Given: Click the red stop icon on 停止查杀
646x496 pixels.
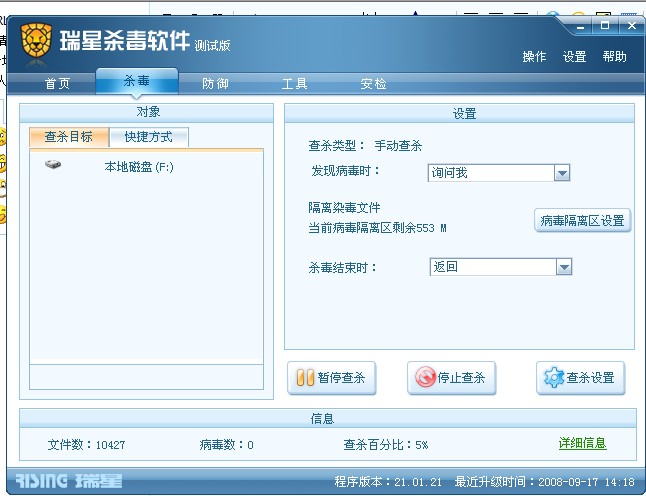Looking at the screenshot, I should [425, 377].
